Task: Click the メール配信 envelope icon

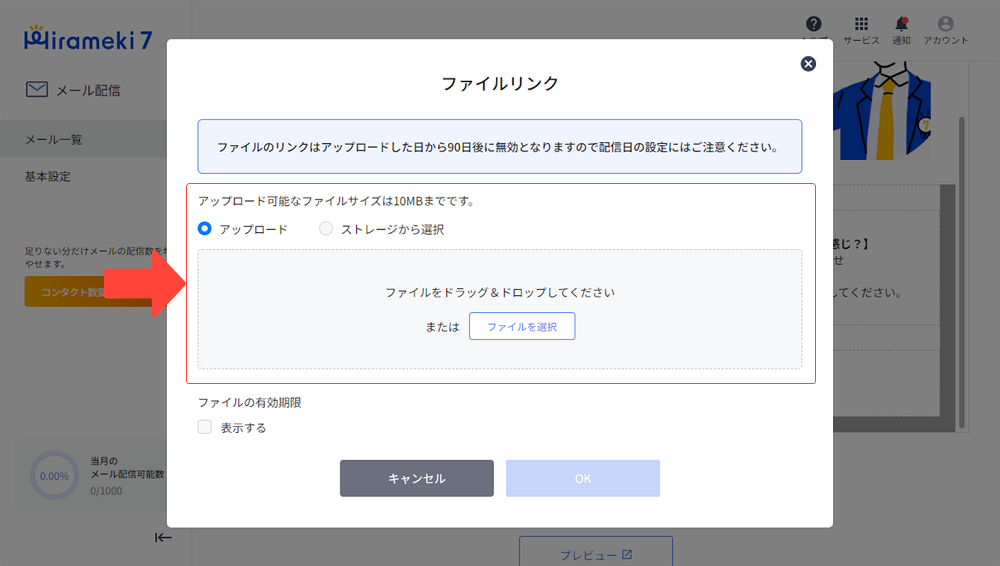Action: (36, 89)
